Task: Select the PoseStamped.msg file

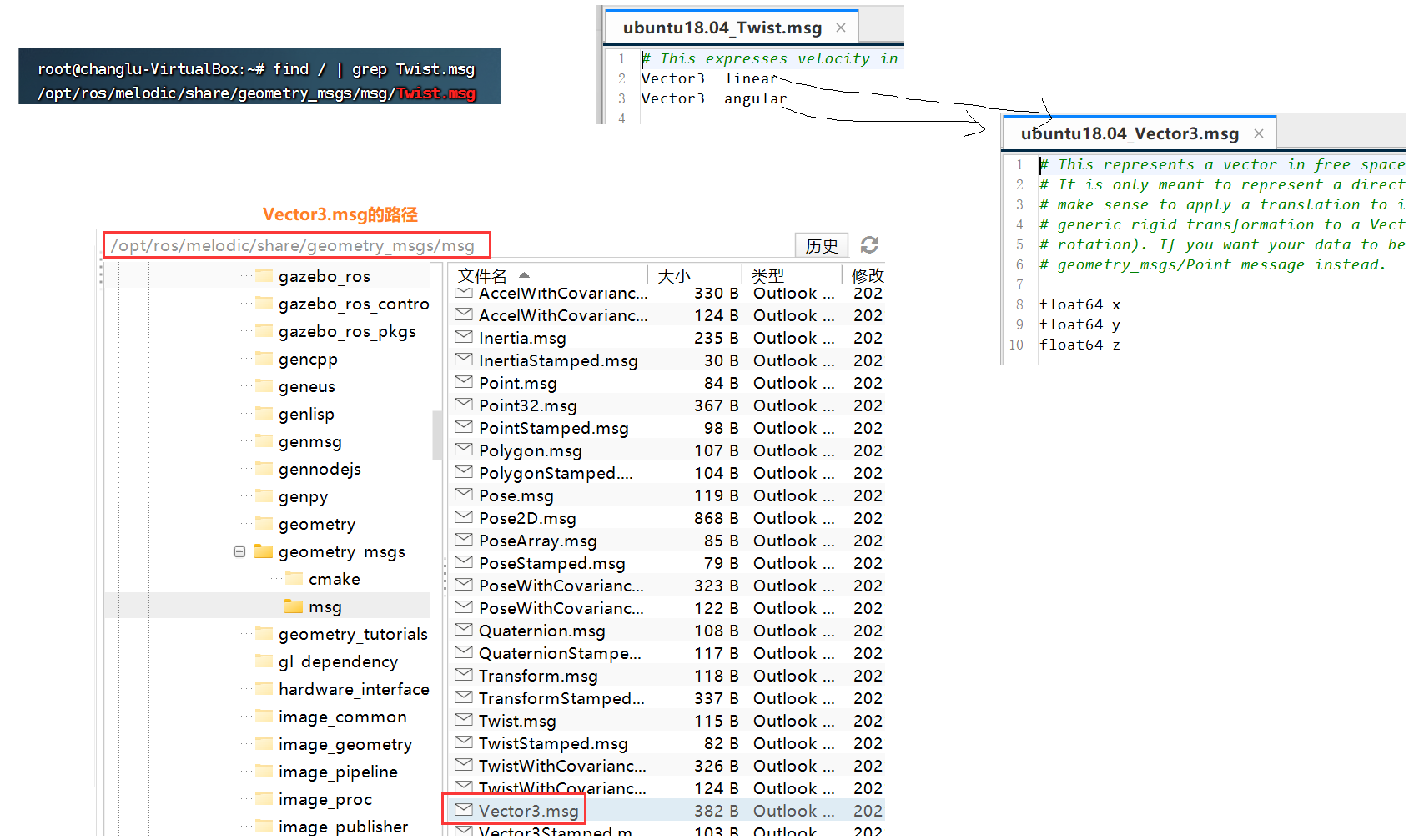Action: (551, 563)
